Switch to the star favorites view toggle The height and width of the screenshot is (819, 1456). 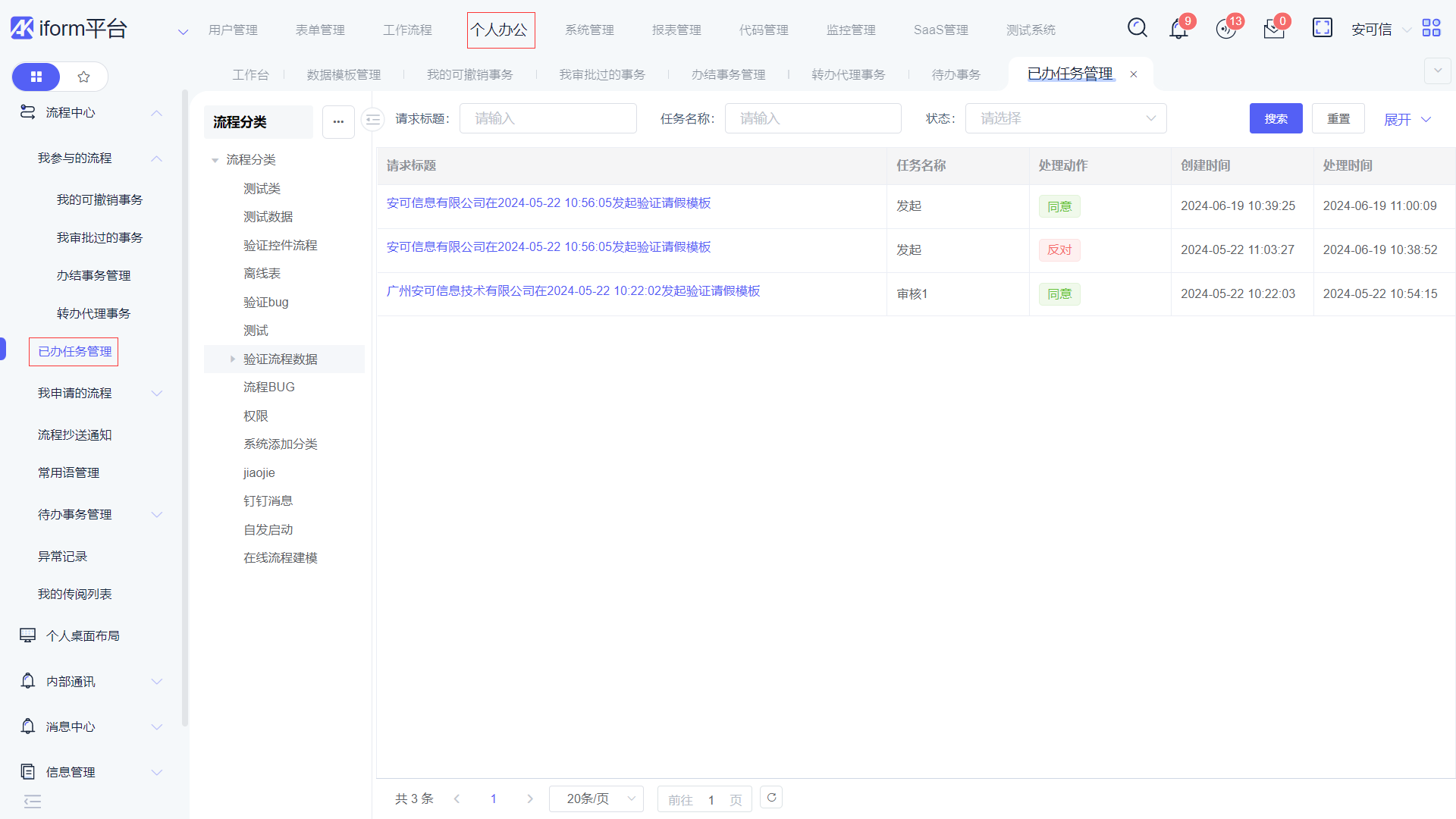pyautogui.click(x=84, y=77)
